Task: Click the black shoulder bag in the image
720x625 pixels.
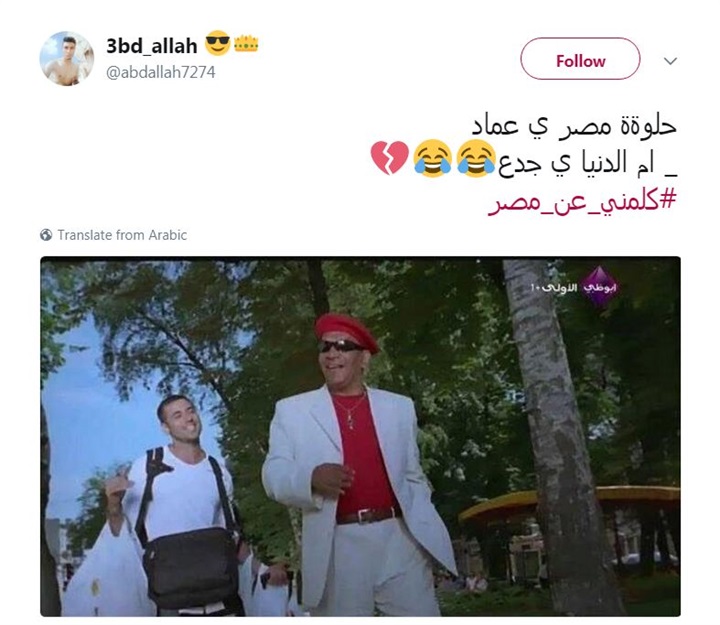Action: 191,567
